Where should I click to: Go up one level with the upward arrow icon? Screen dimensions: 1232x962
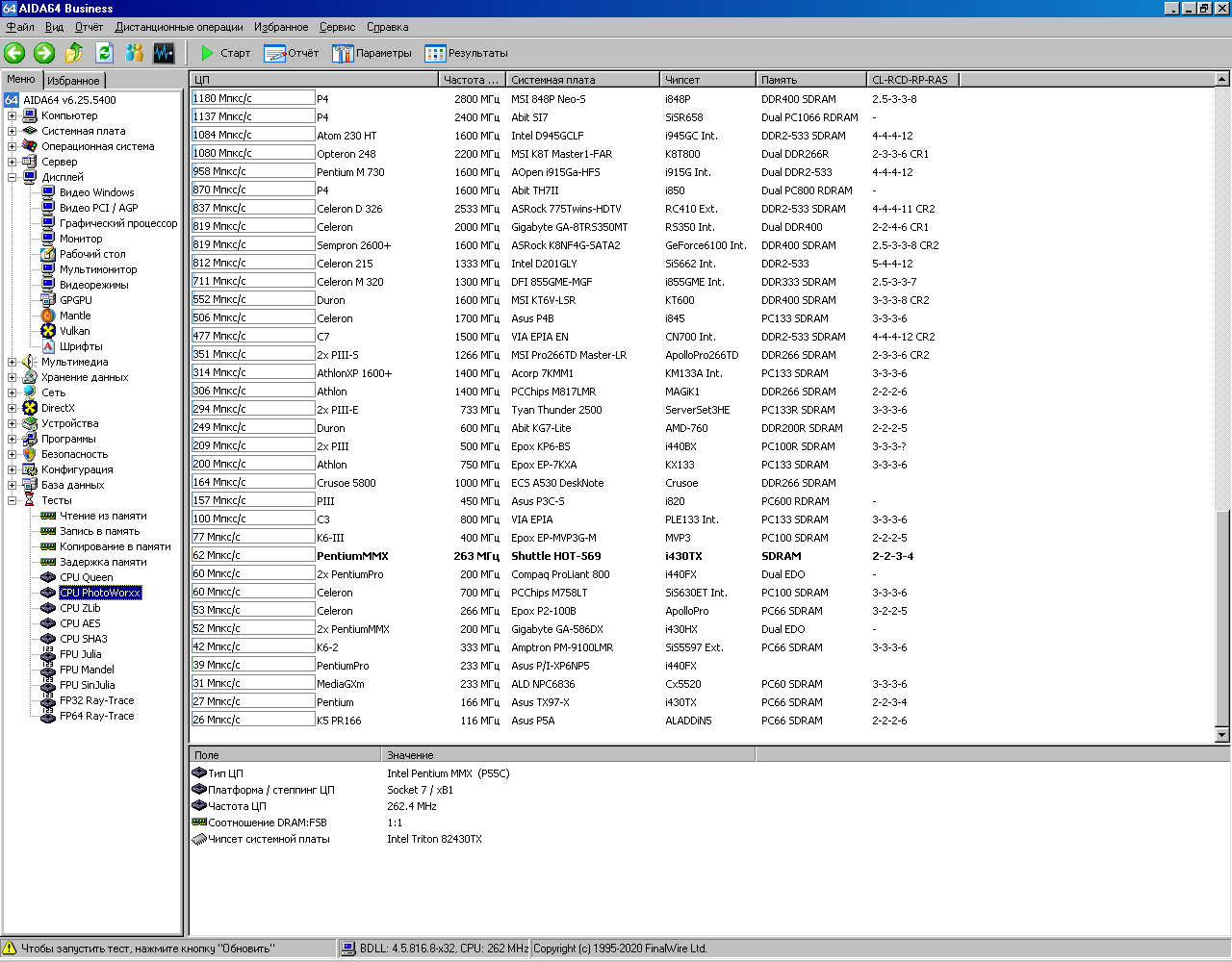point(74,53)
